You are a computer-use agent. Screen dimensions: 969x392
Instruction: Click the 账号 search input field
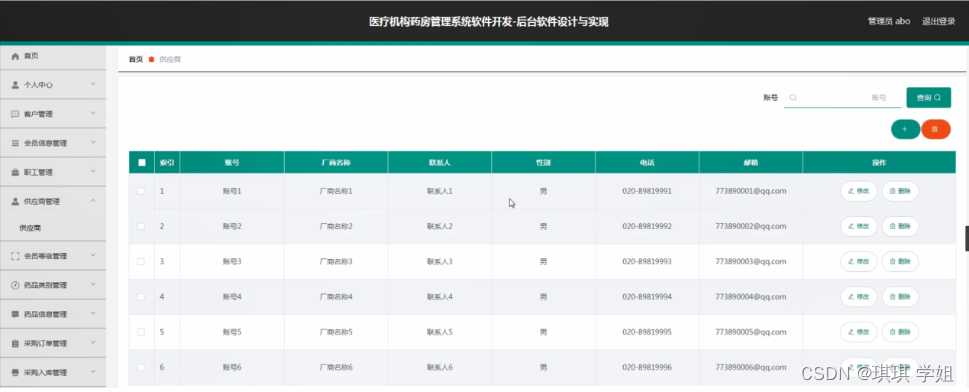[842, 98]
